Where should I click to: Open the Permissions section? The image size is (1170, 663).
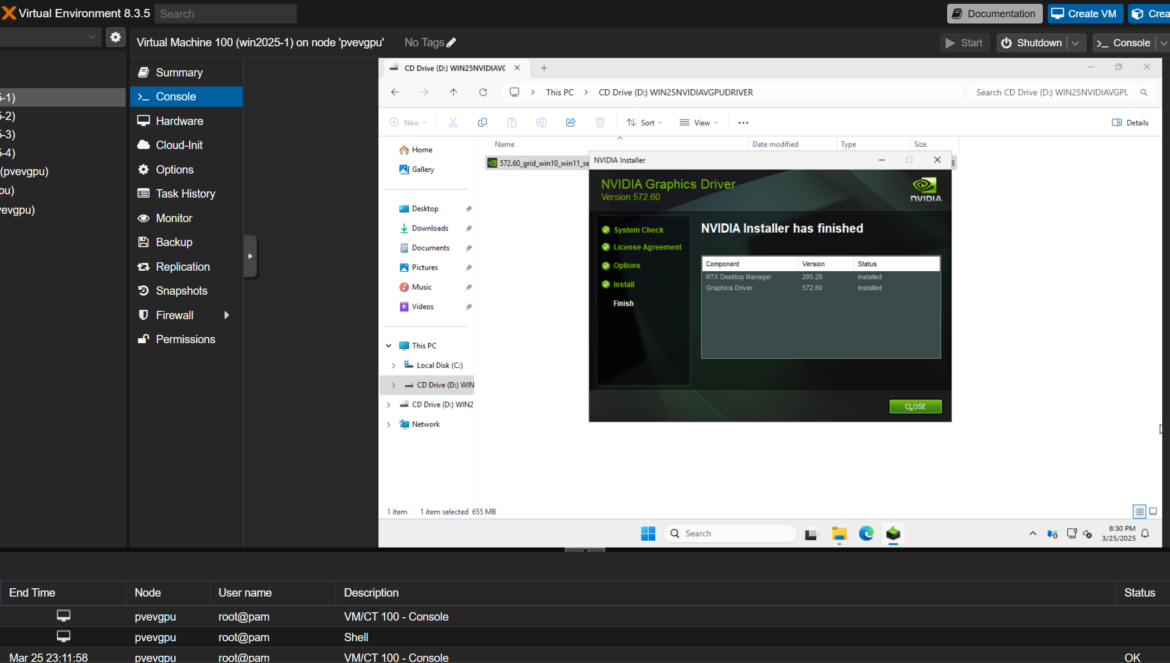[186, 339]
